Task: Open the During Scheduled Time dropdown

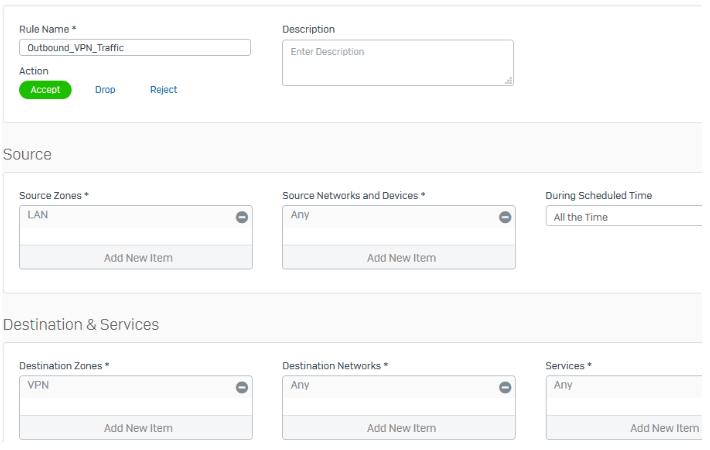Action: [625, 217]
